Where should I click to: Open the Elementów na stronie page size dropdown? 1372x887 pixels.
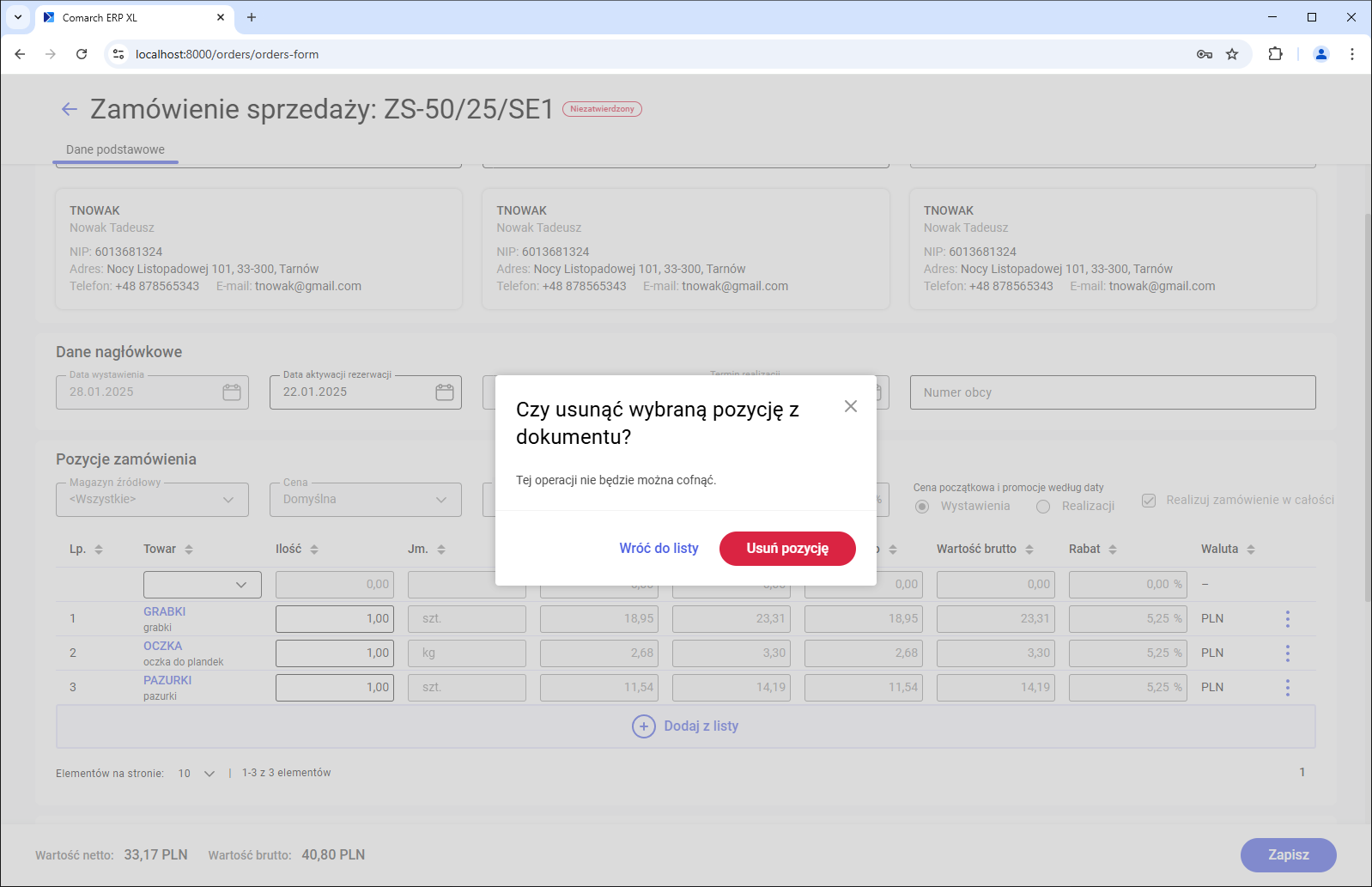(x=209, y=774)
